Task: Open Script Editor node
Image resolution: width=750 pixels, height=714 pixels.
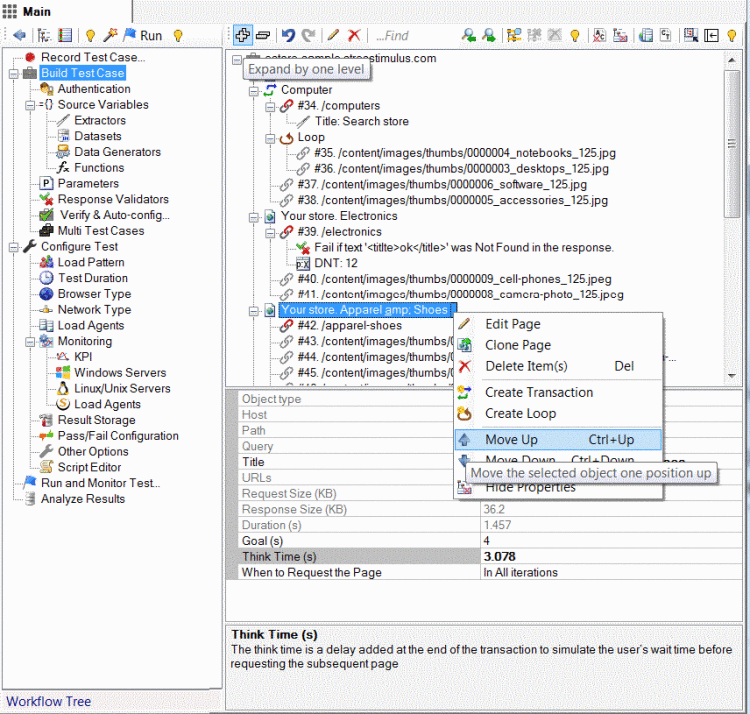Action: [89, 467]
